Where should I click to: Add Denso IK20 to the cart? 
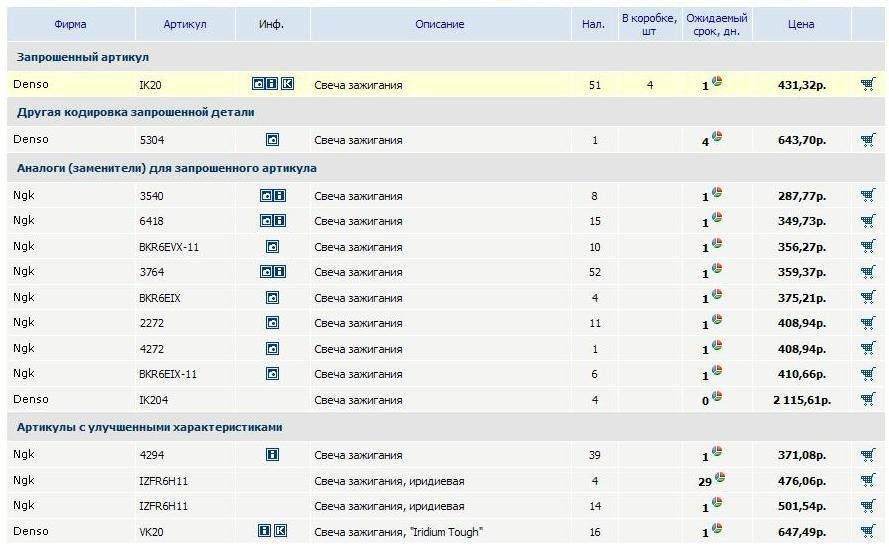[x=867, y=85]
